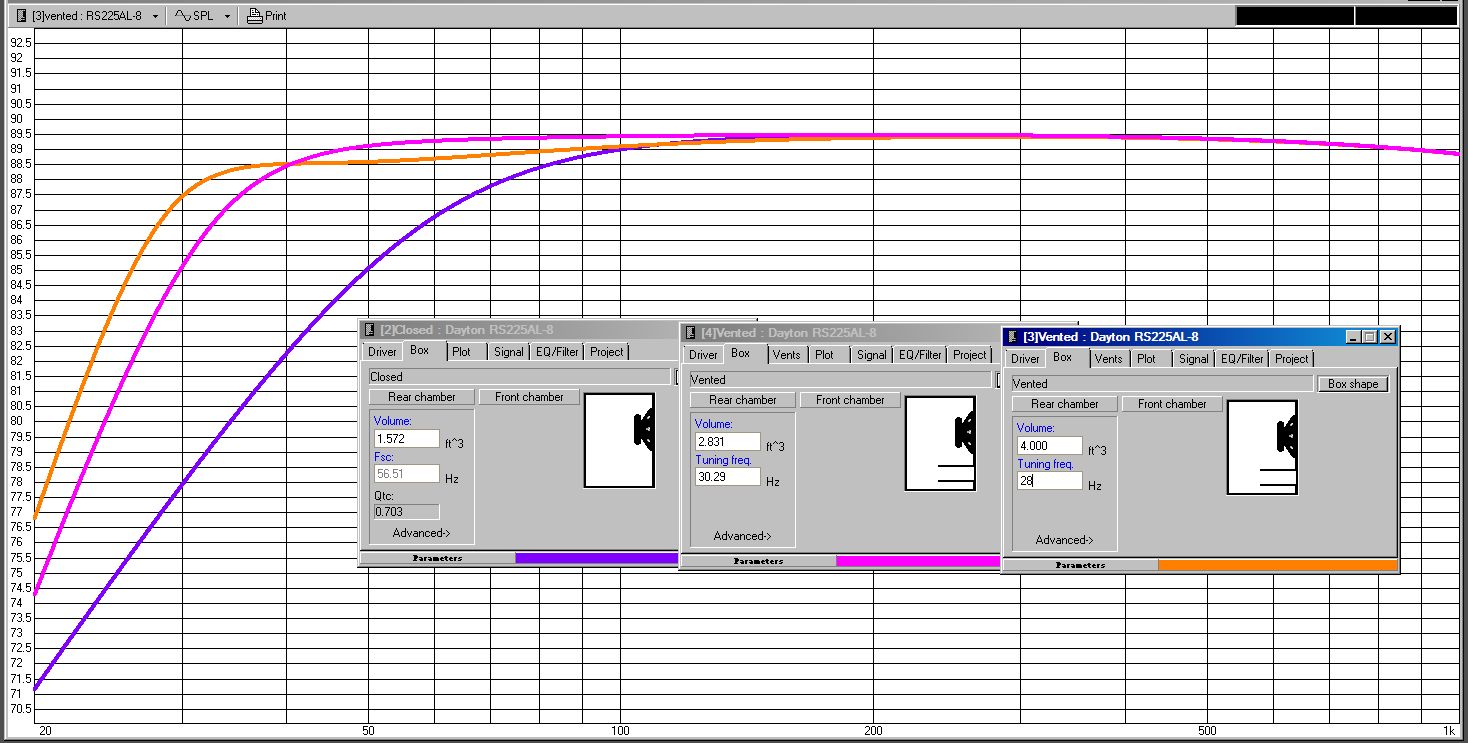The height and width of the screenshot is (743, 1468).
Task: Open the EQ/Filter tab in the [4]Vented window
Action: [x=920, y=355]
